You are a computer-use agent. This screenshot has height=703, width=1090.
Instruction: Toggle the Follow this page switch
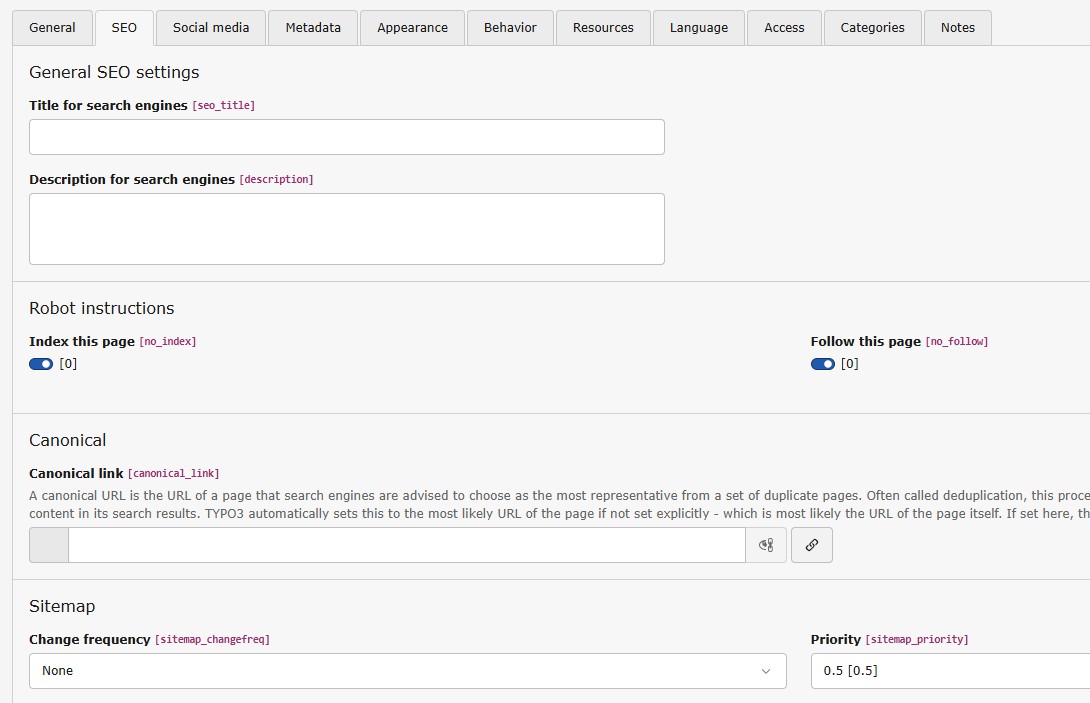point(823,364)
